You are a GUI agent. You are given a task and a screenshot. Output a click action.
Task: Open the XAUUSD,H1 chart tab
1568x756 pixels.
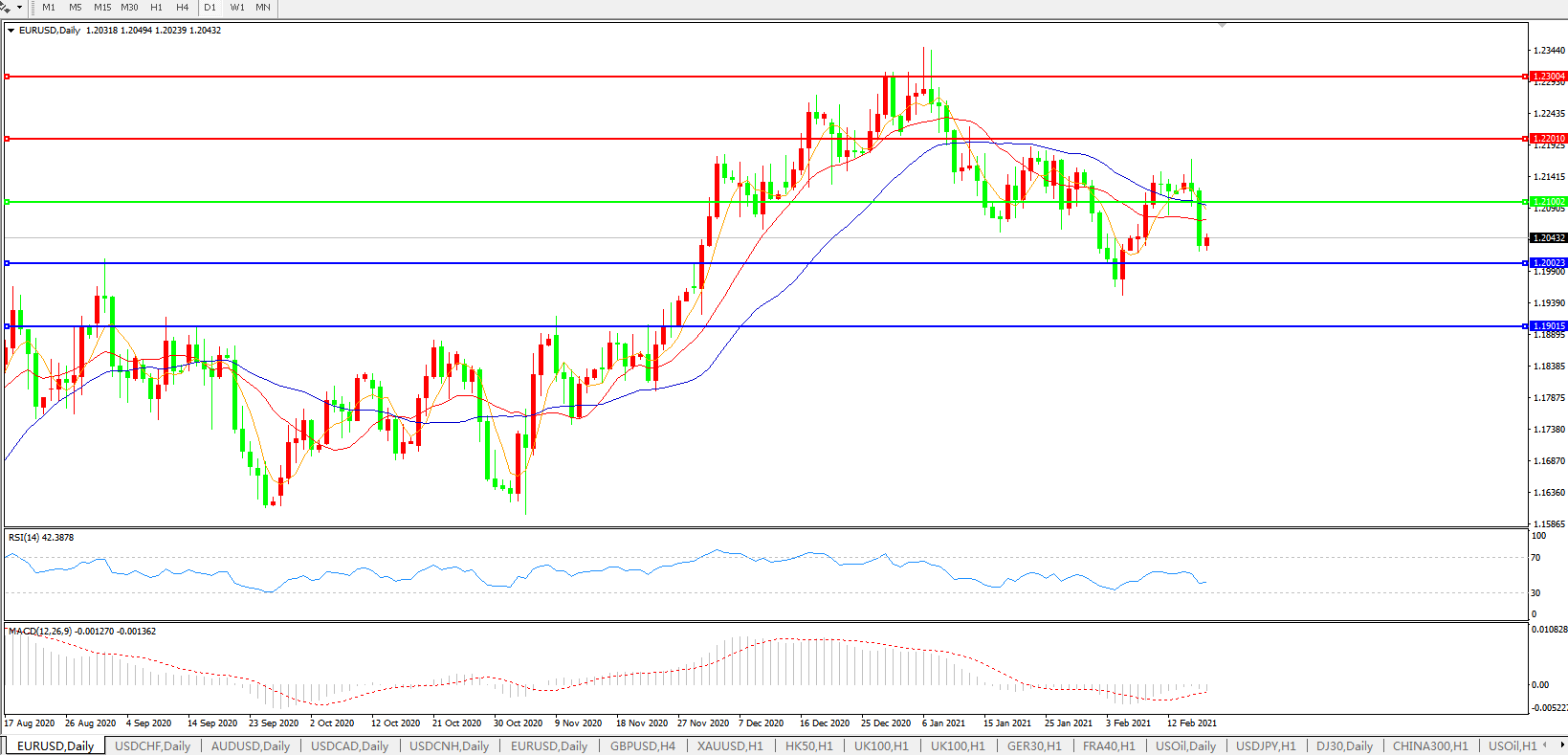pyautogui.click(x=730, y=746)
